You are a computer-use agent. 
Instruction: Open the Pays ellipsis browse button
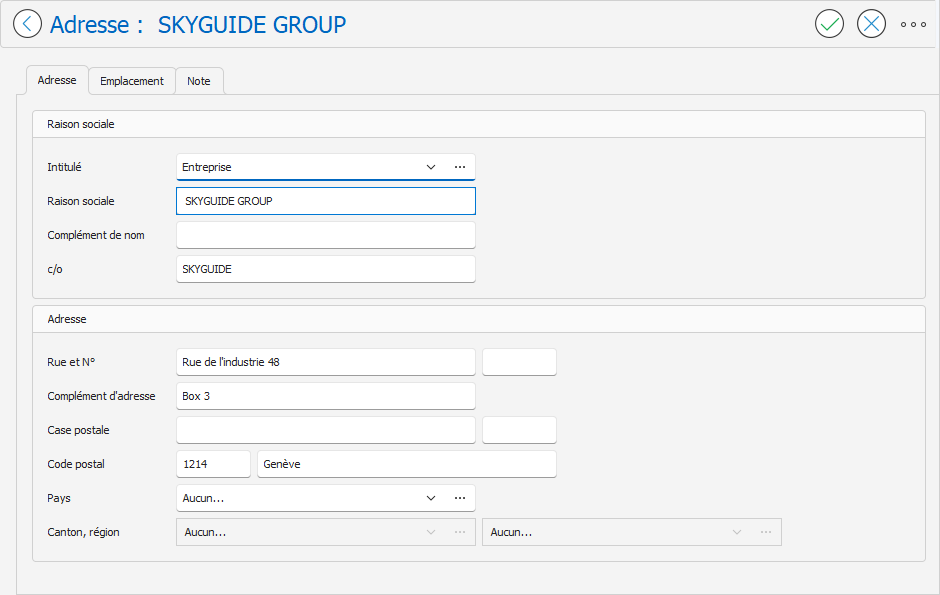(460, 498)
